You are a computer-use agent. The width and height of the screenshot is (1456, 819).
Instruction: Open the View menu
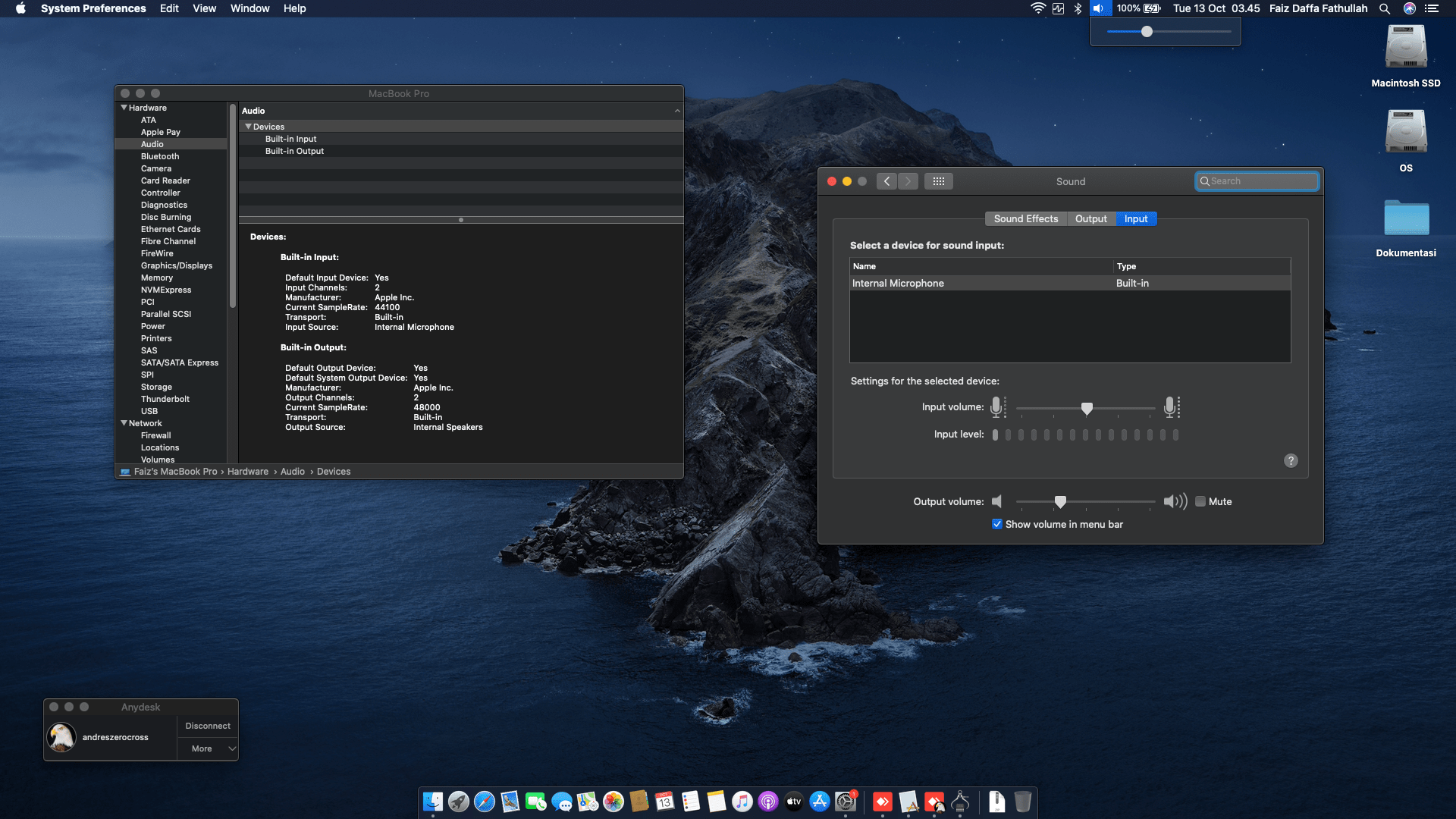point(204,8)
